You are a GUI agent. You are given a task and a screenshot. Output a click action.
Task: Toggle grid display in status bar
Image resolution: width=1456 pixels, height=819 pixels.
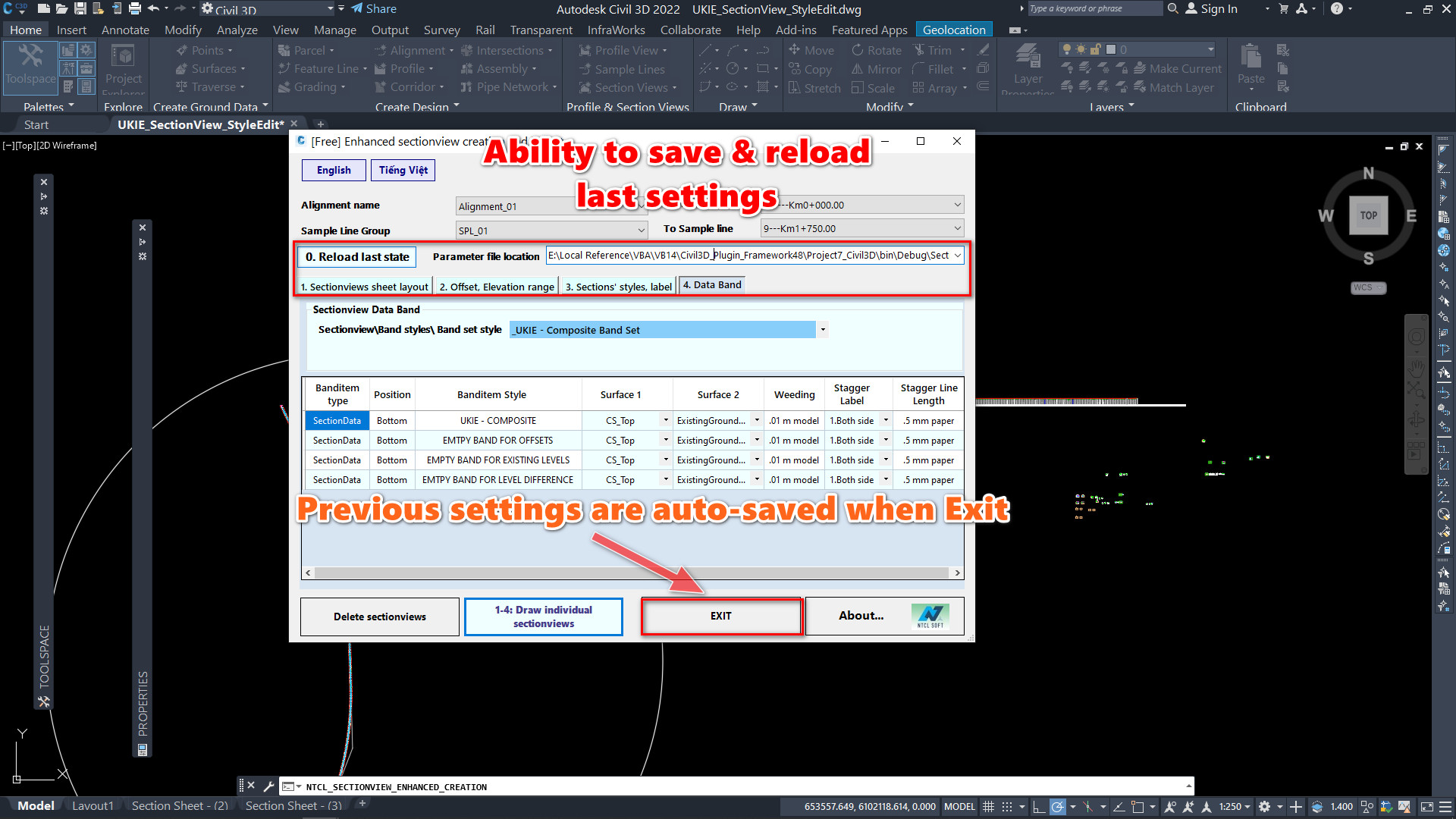click(988, 807)
